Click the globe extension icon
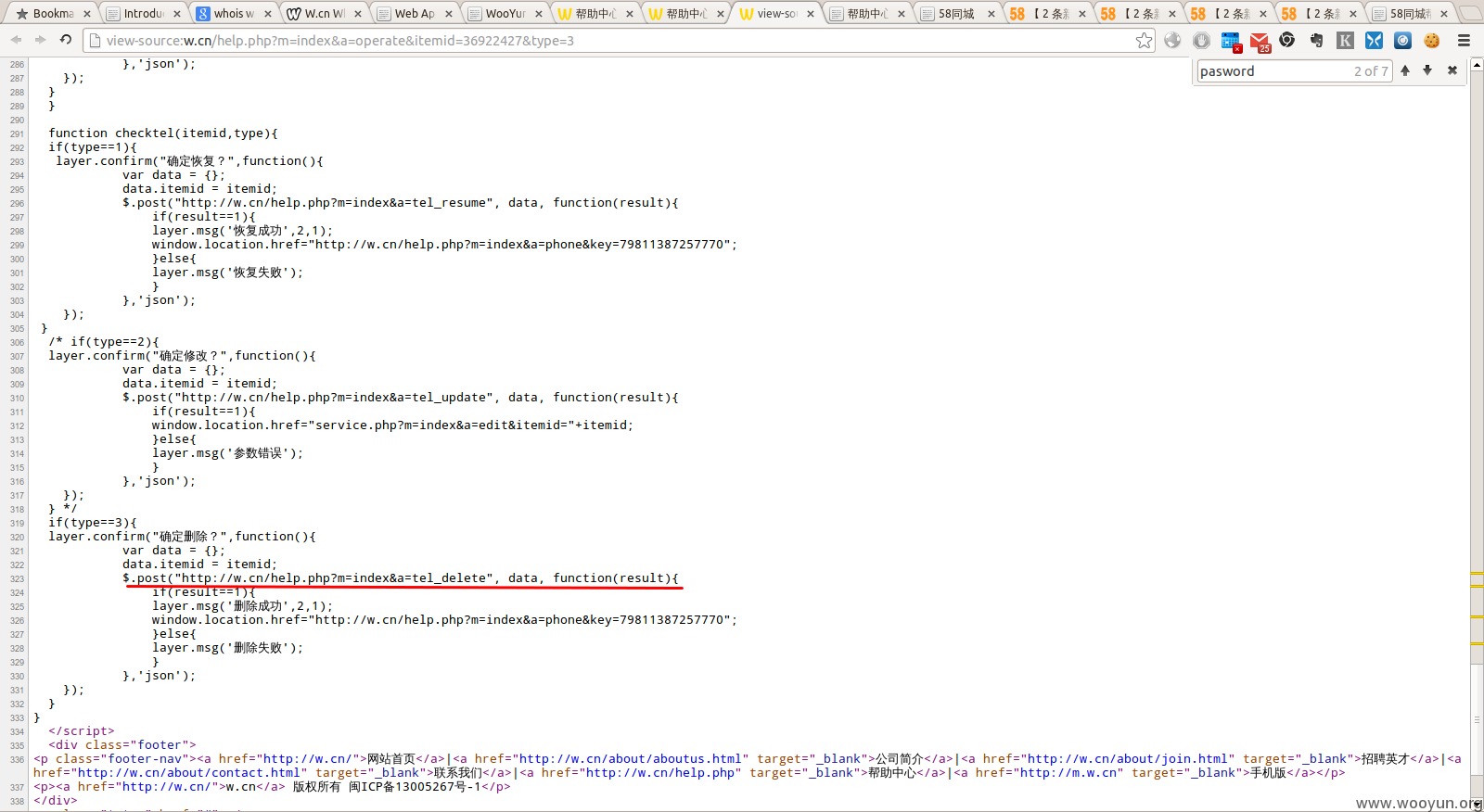This screenshot has width=1484, height=812. (1172, 40)
